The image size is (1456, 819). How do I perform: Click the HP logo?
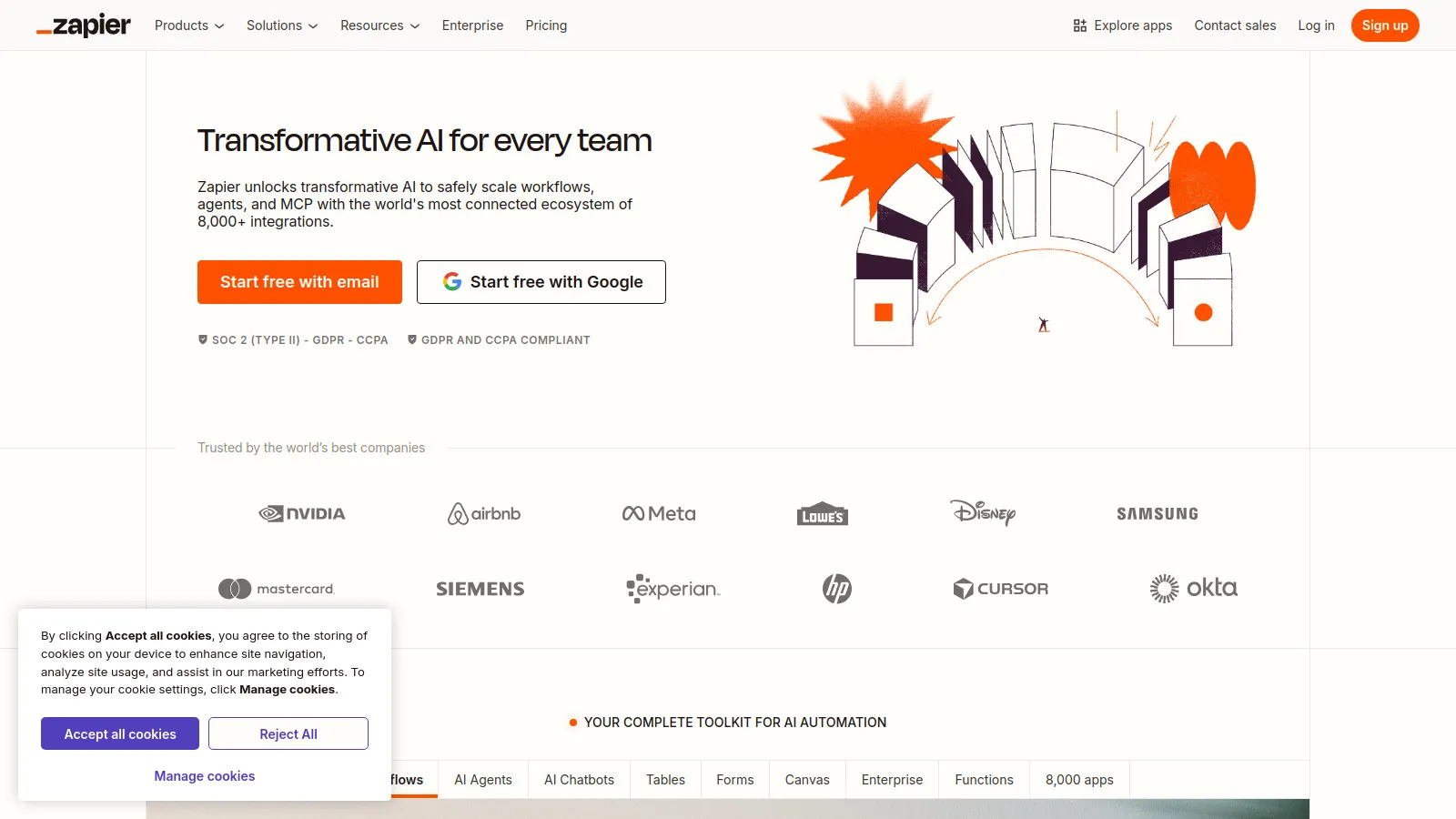(x=837, y=588)
